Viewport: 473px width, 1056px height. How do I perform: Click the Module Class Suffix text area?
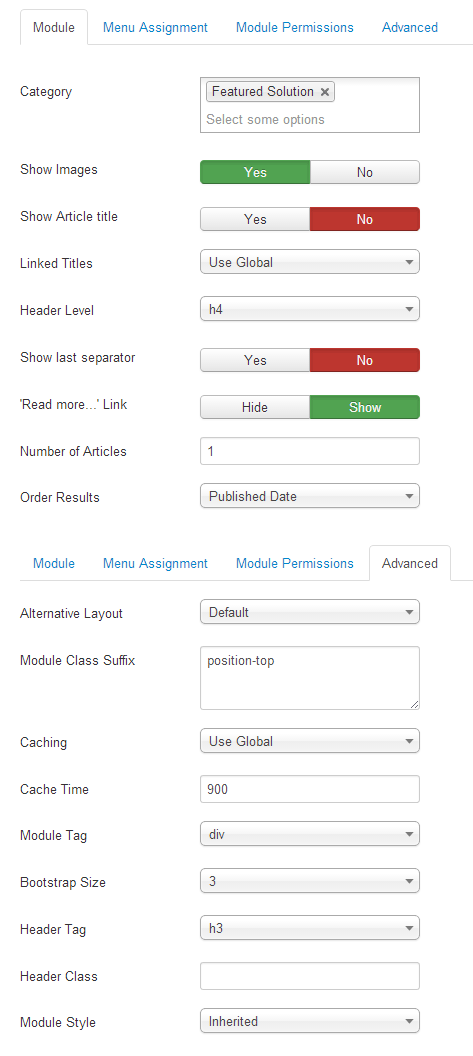pyautogui.click(x=310, y=678)
